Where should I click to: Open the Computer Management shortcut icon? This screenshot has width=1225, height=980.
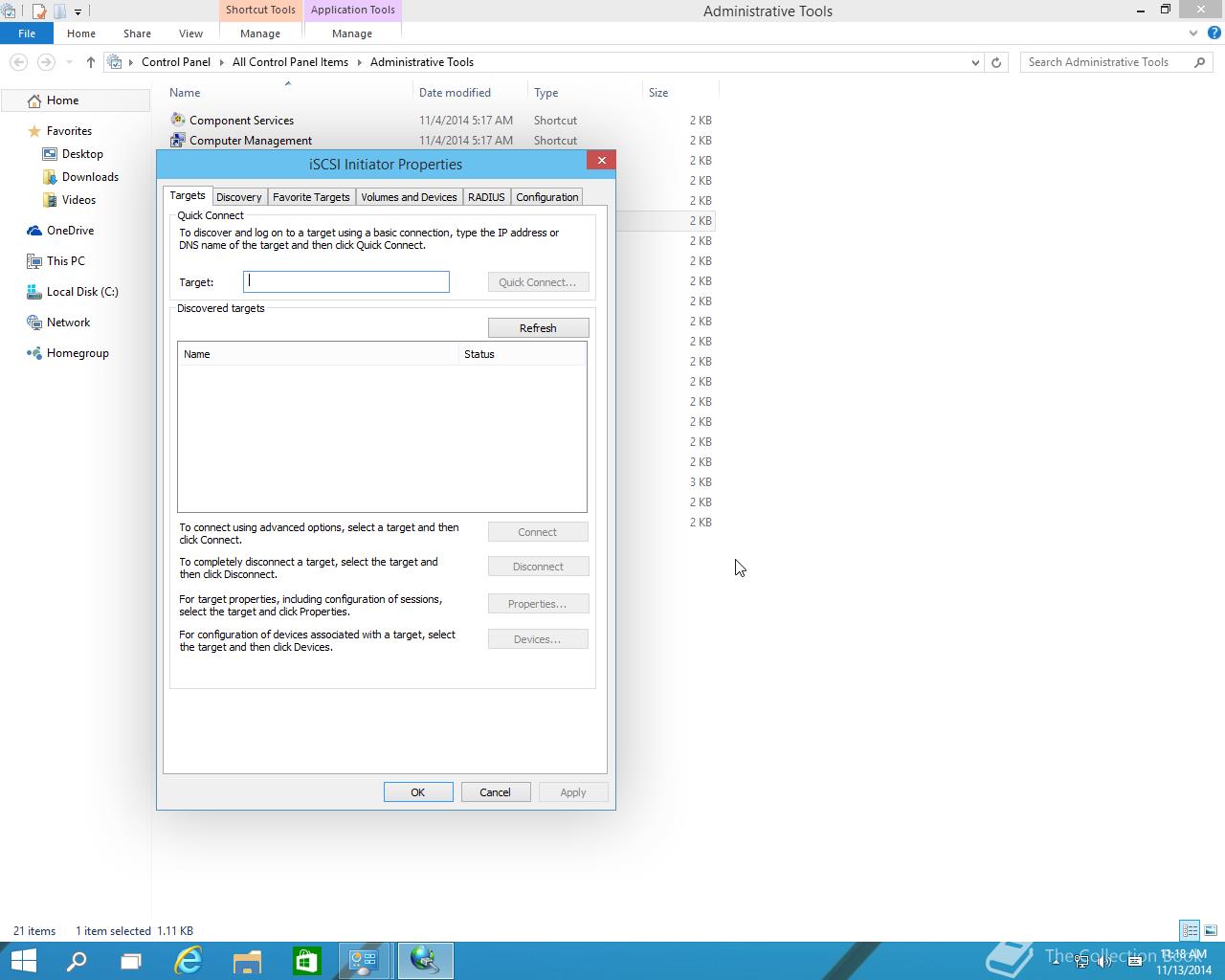point(178,140)
